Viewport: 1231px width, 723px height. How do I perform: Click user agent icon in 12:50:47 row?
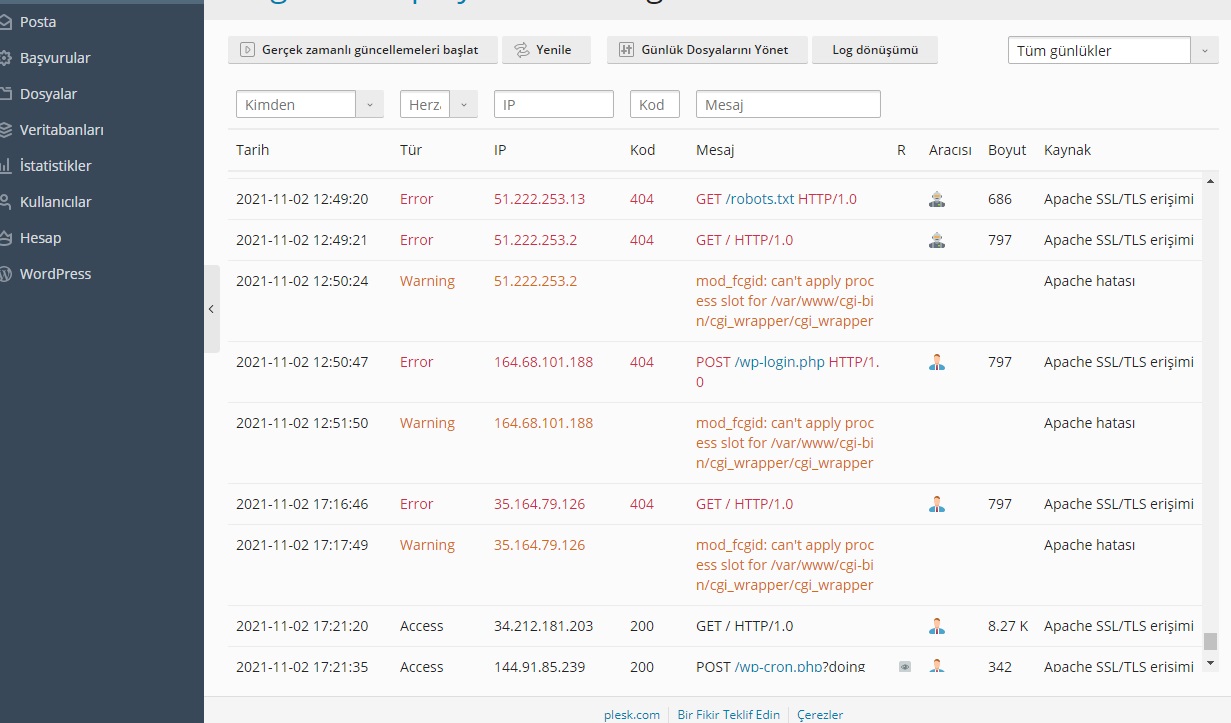937,362
